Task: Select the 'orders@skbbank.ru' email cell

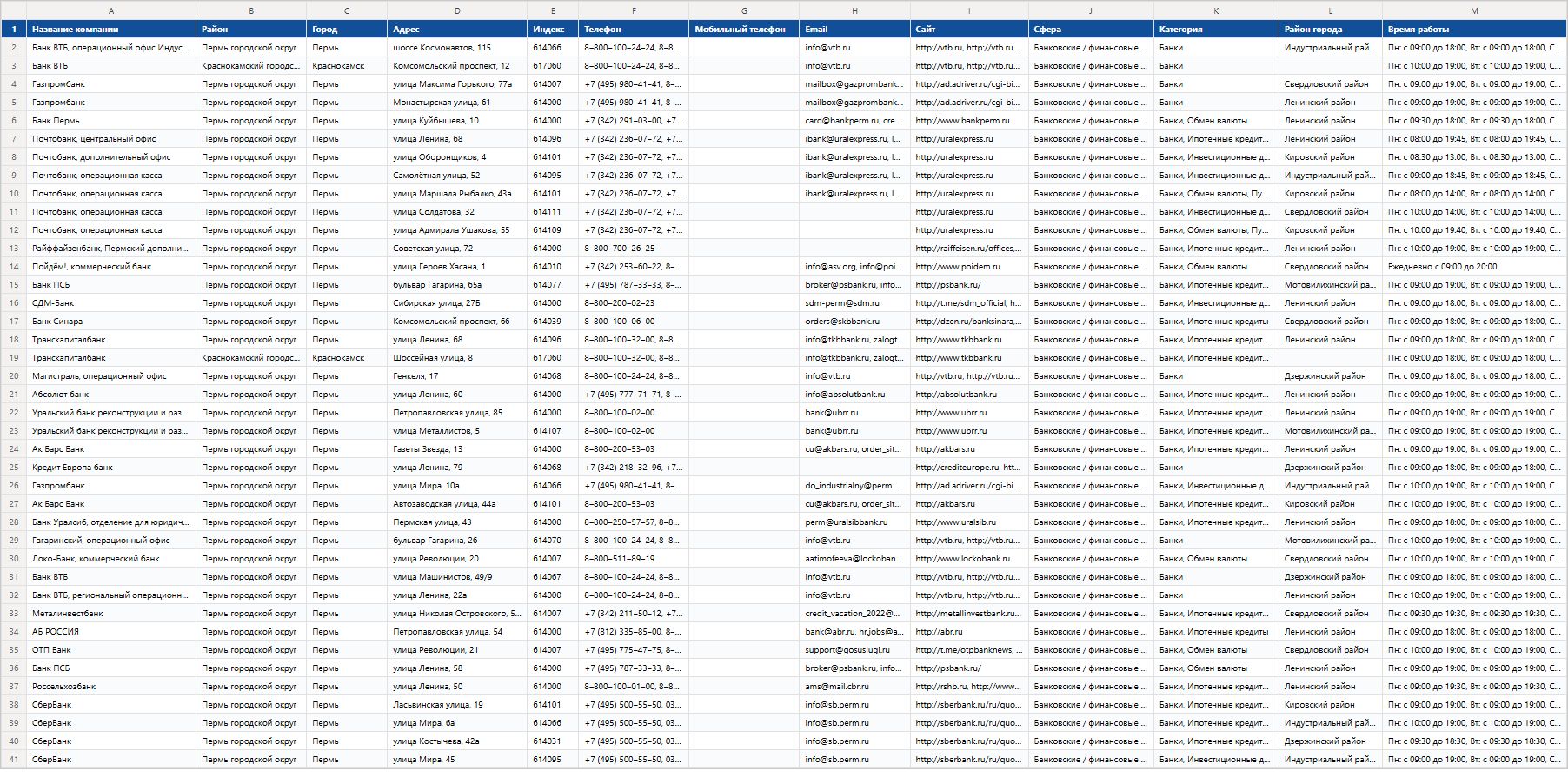Action: (854, 322)
